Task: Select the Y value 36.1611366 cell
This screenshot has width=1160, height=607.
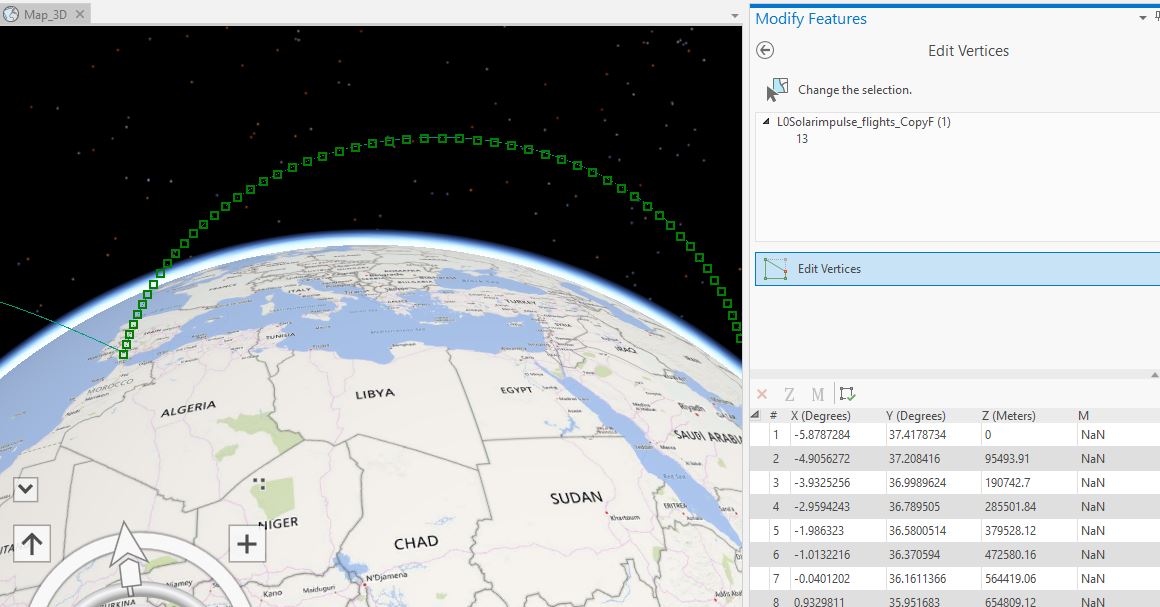Action: point(932,579)
